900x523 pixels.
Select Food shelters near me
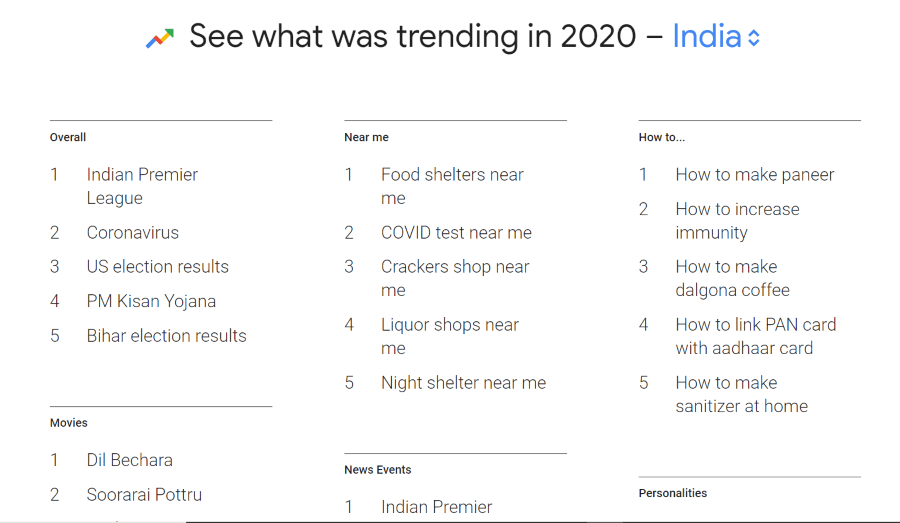click(x=452, y=186)
